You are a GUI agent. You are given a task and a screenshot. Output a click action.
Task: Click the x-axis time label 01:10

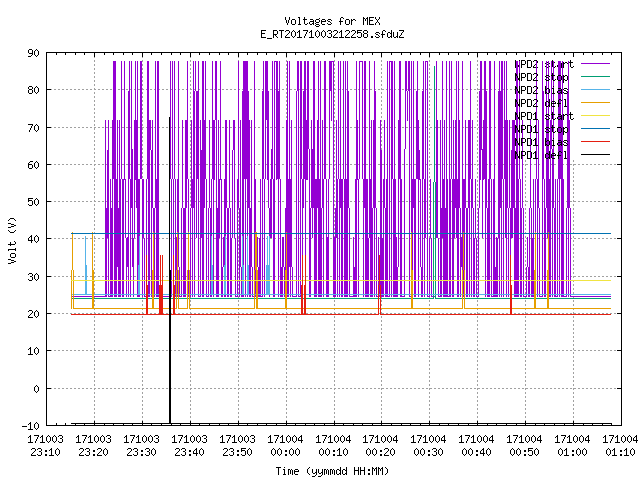click(x=620, y=452)
